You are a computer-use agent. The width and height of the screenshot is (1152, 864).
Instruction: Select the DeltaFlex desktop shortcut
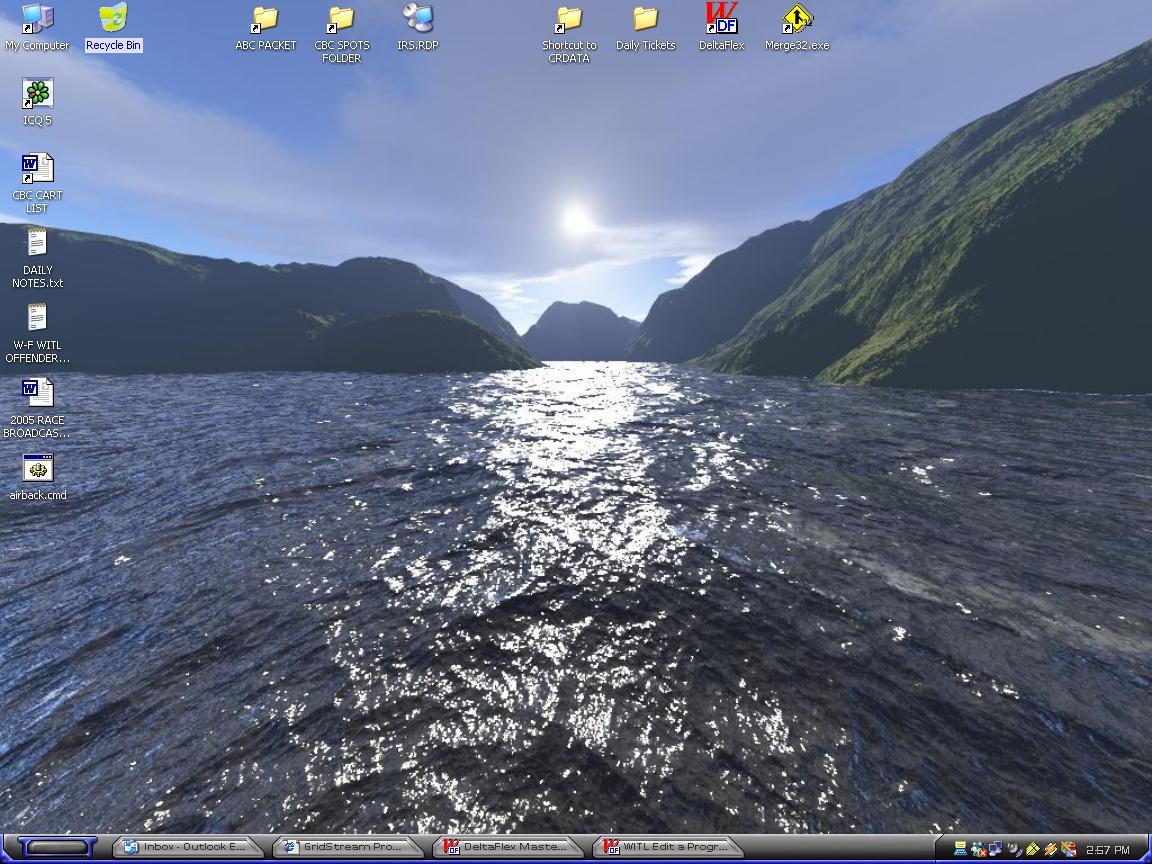[x=721, y=19]
